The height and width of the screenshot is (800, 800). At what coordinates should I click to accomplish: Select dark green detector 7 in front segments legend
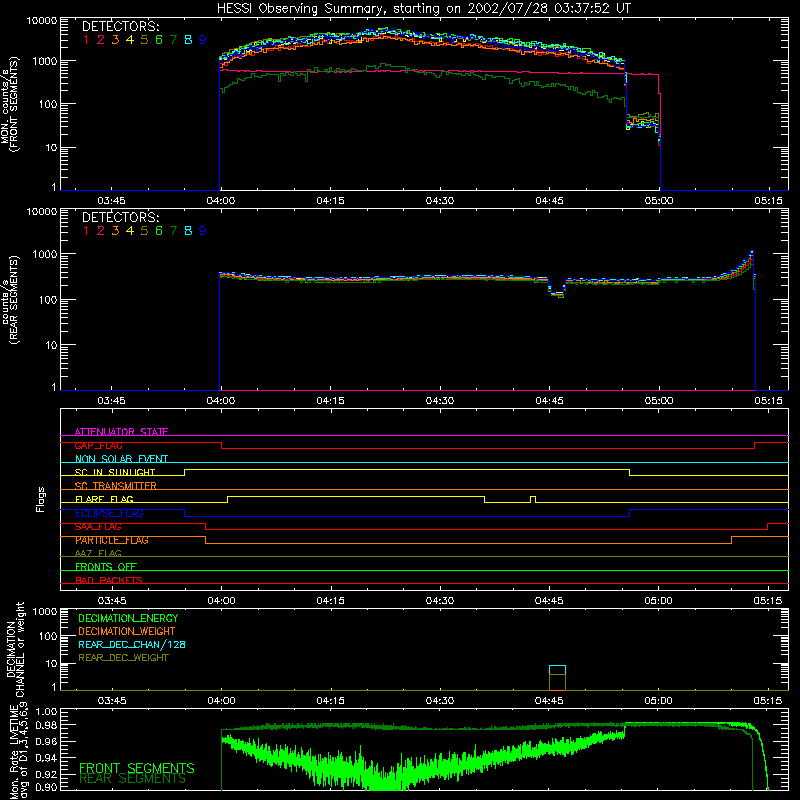pyautogui.click(x=173, y=40)
